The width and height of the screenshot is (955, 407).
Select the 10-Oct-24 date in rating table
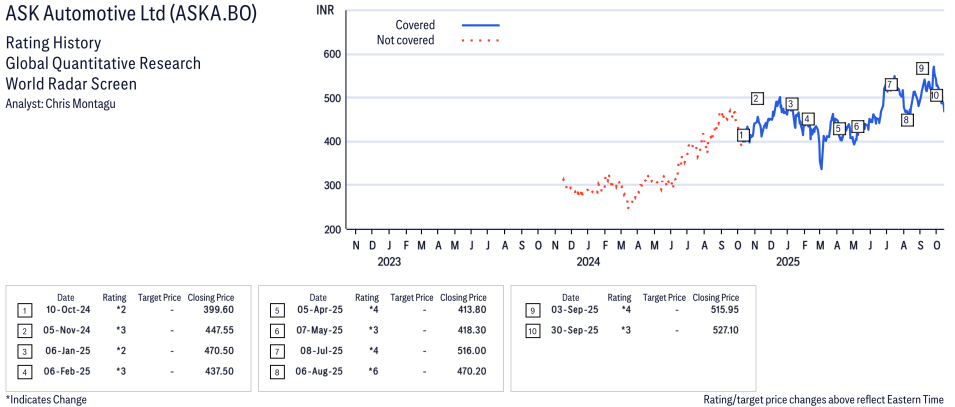pos(66,310)
